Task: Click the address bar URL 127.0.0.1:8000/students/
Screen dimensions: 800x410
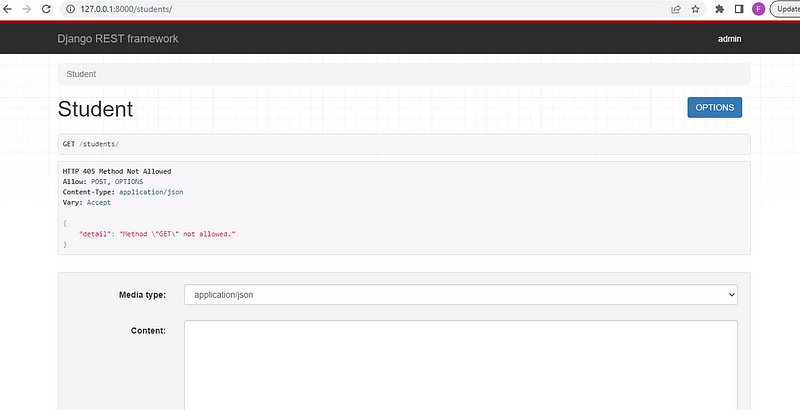Action: pos(126,9)
